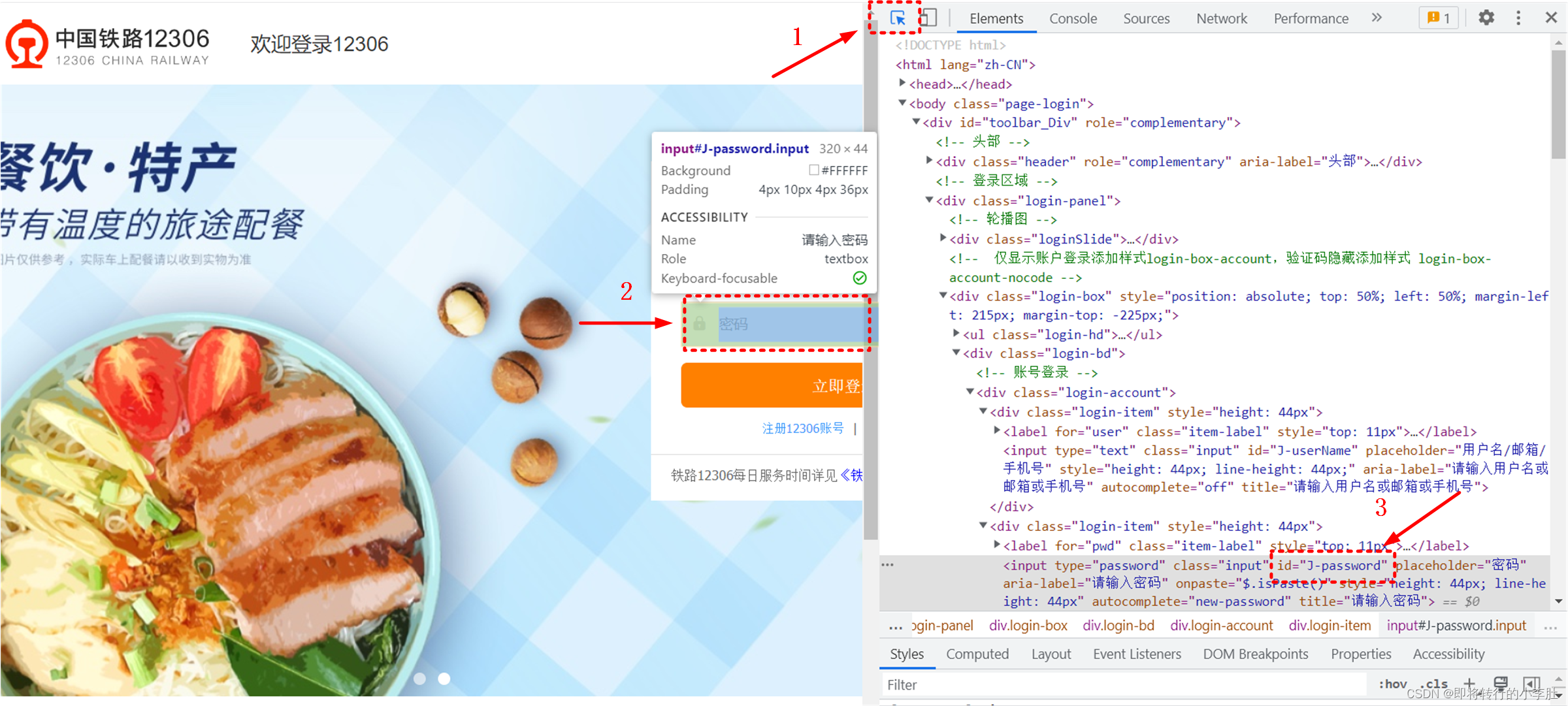Open the Sources tab
Image resolution: width=1568 pixels, height=706 pixels.
click(x=1146, y=18)
